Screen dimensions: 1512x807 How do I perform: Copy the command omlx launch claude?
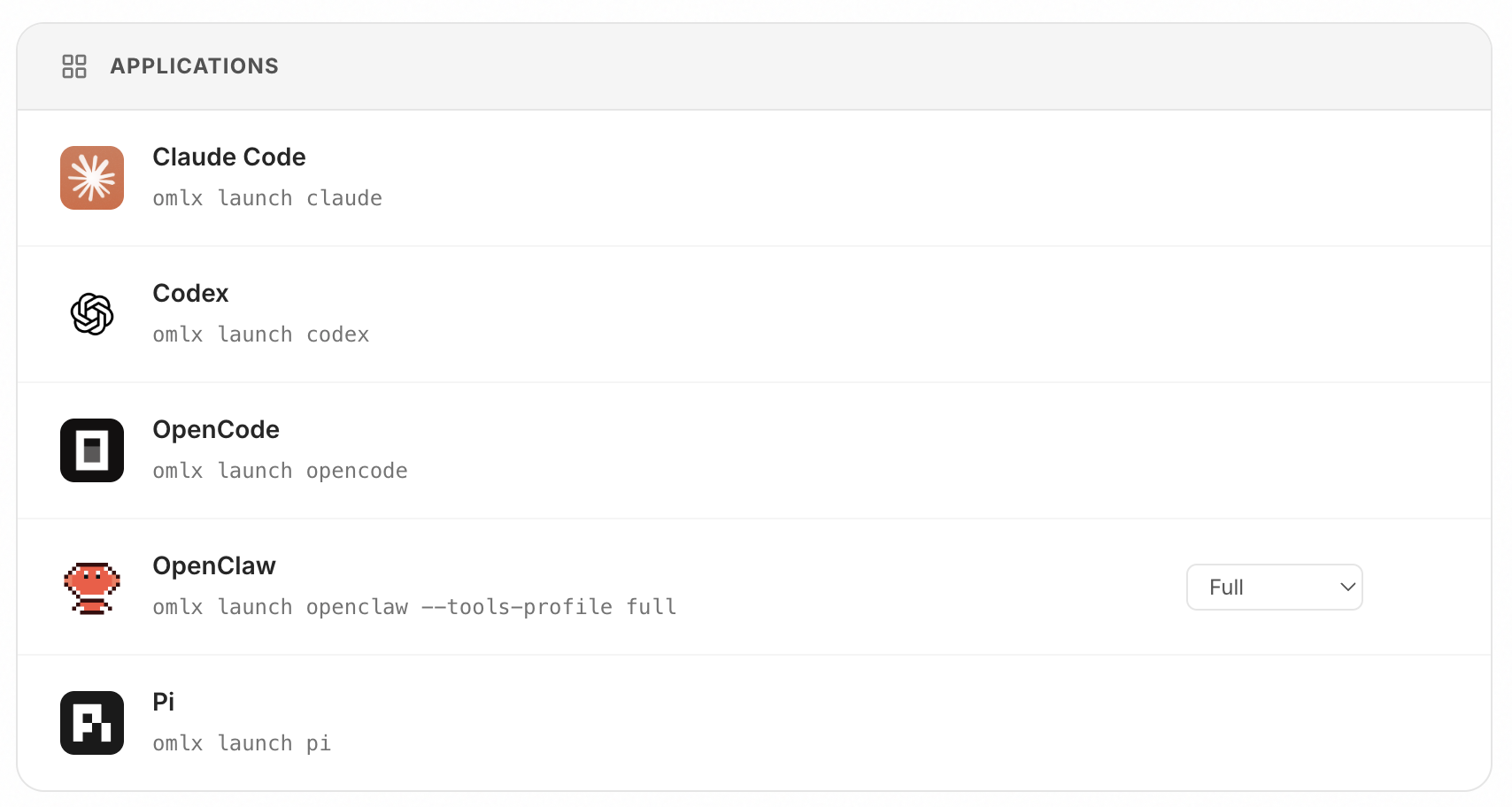click(x=267, y=198)
